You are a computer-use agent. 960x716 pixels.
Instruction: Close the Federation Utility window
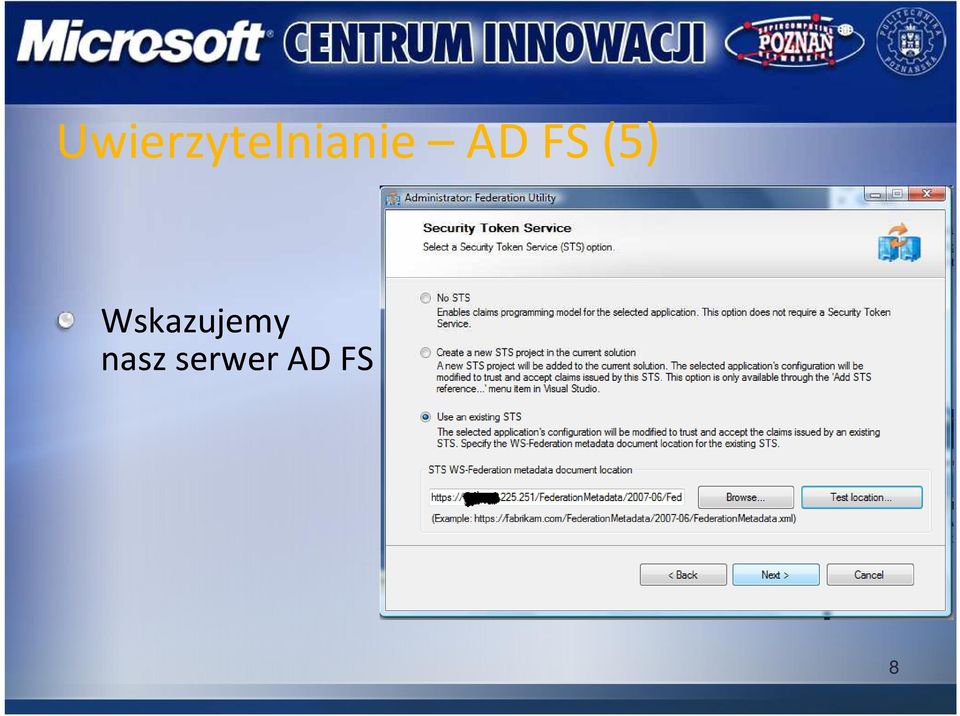[927, 195]
